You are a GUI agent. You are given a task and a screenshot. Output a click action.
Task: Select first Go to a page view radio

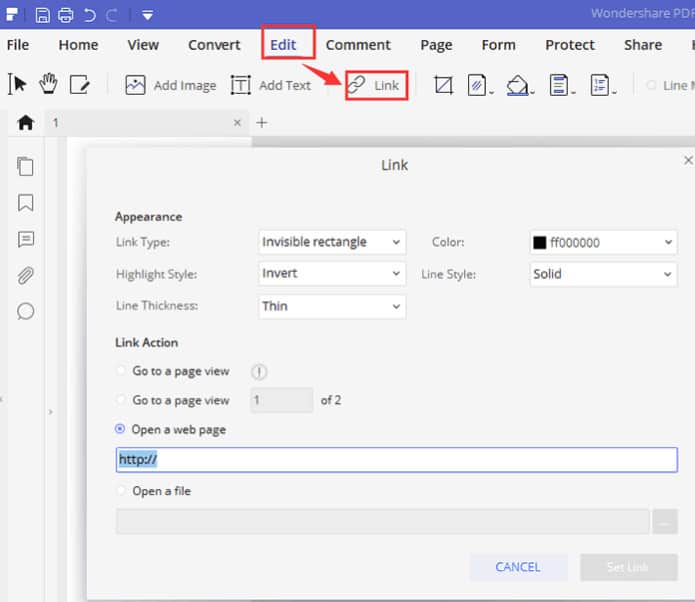coord(120,371)
